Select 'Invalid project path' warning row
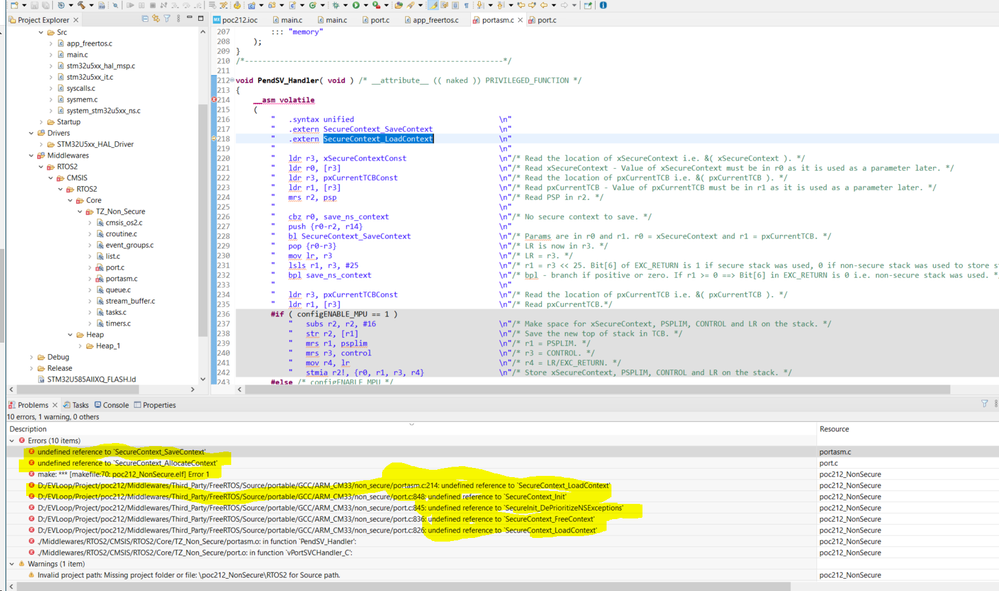This screenshot has width=999, height=591. click(188, 575)
